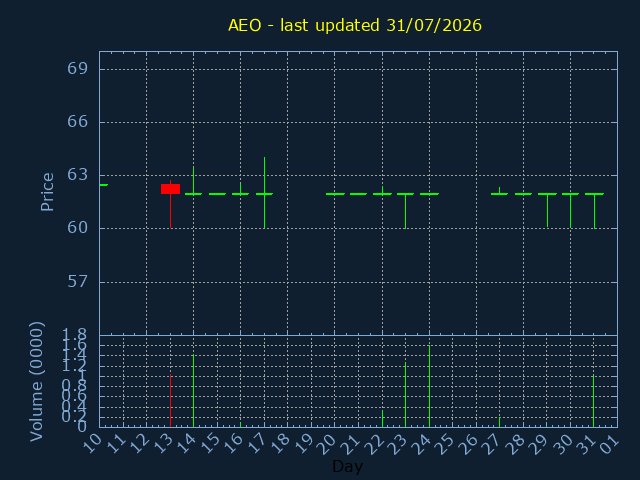Click the chart title AEO last updated
640x480 pixels.
click(355, 25)
